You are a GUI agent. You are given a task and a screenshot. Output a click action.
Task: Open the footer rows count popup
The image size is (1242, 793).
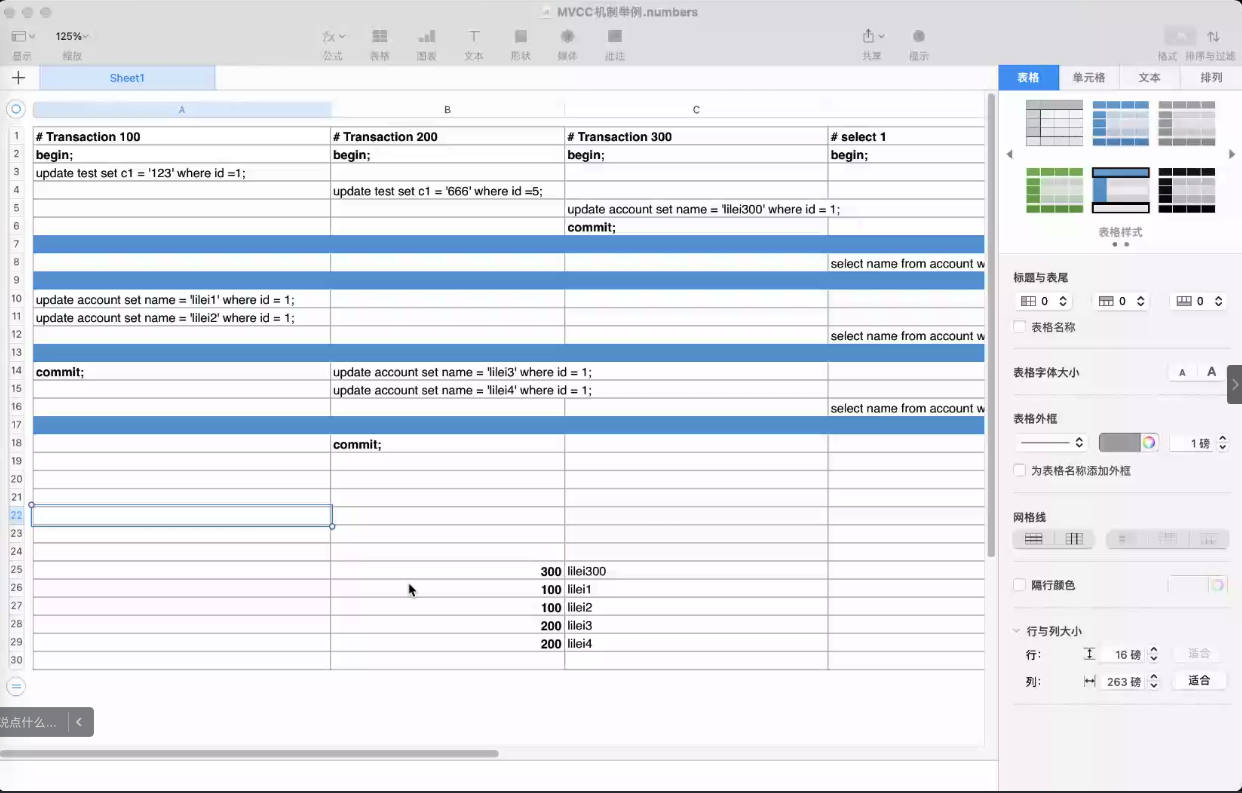tap(1200, 301)
